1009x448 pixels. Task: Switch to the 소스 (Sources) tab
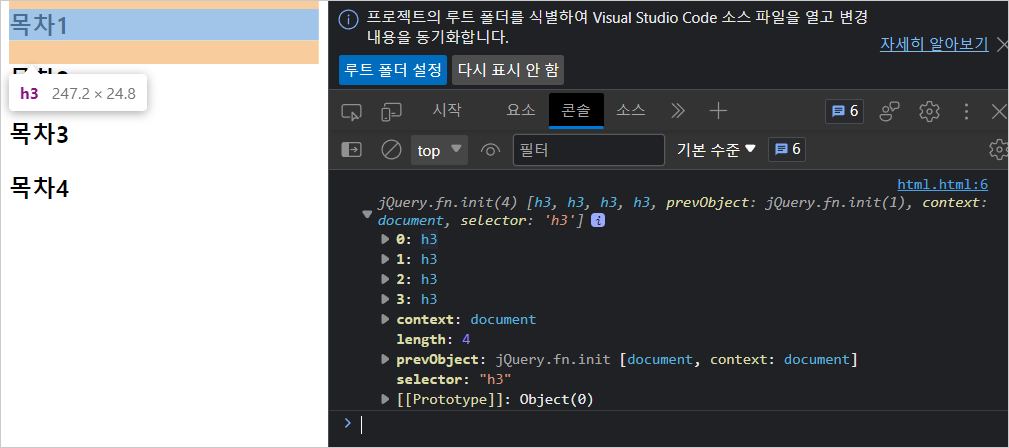[631, 111]
